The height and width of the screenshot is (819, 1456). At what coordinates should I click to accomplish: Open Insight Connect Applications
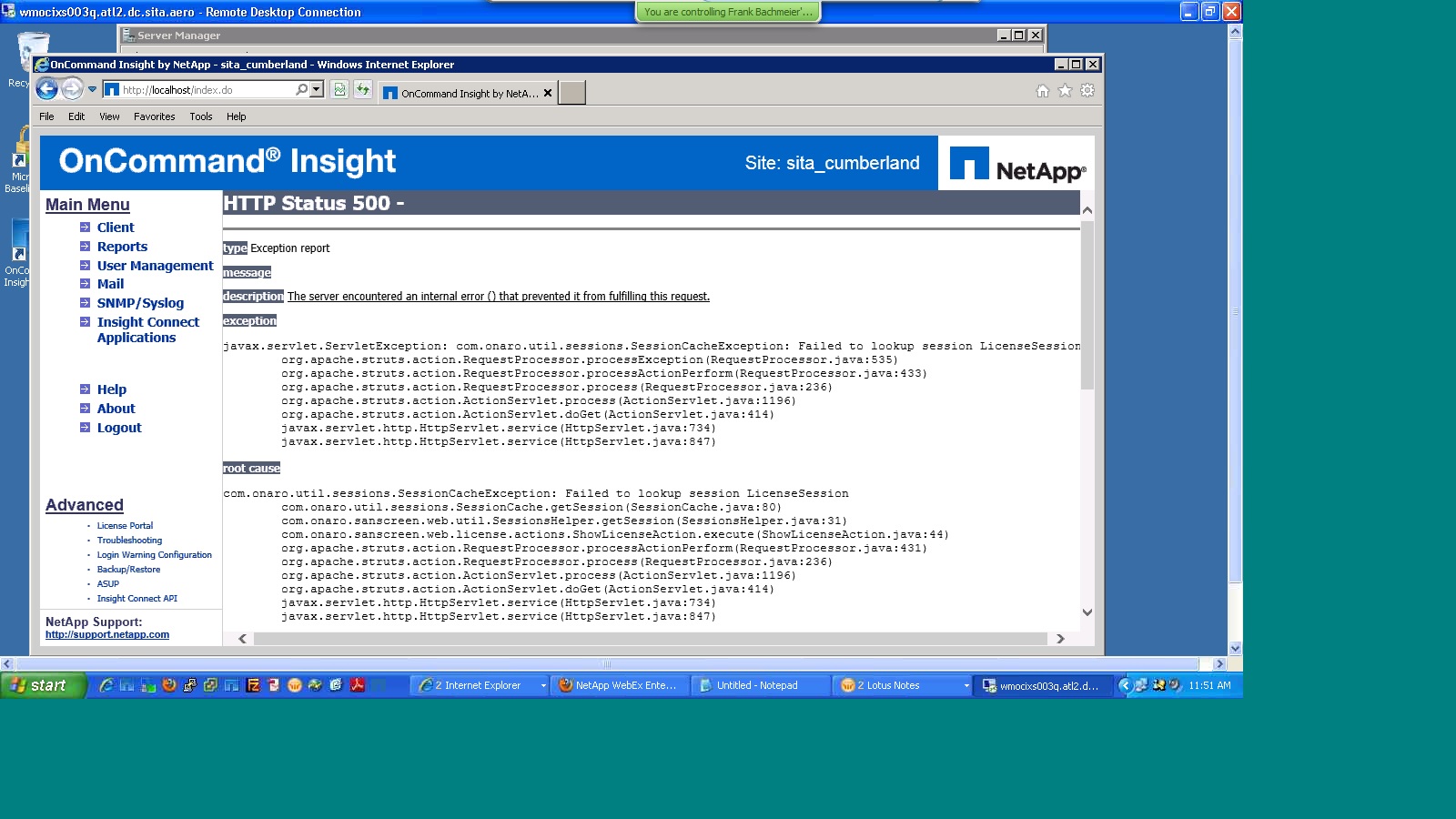[148, 329]
